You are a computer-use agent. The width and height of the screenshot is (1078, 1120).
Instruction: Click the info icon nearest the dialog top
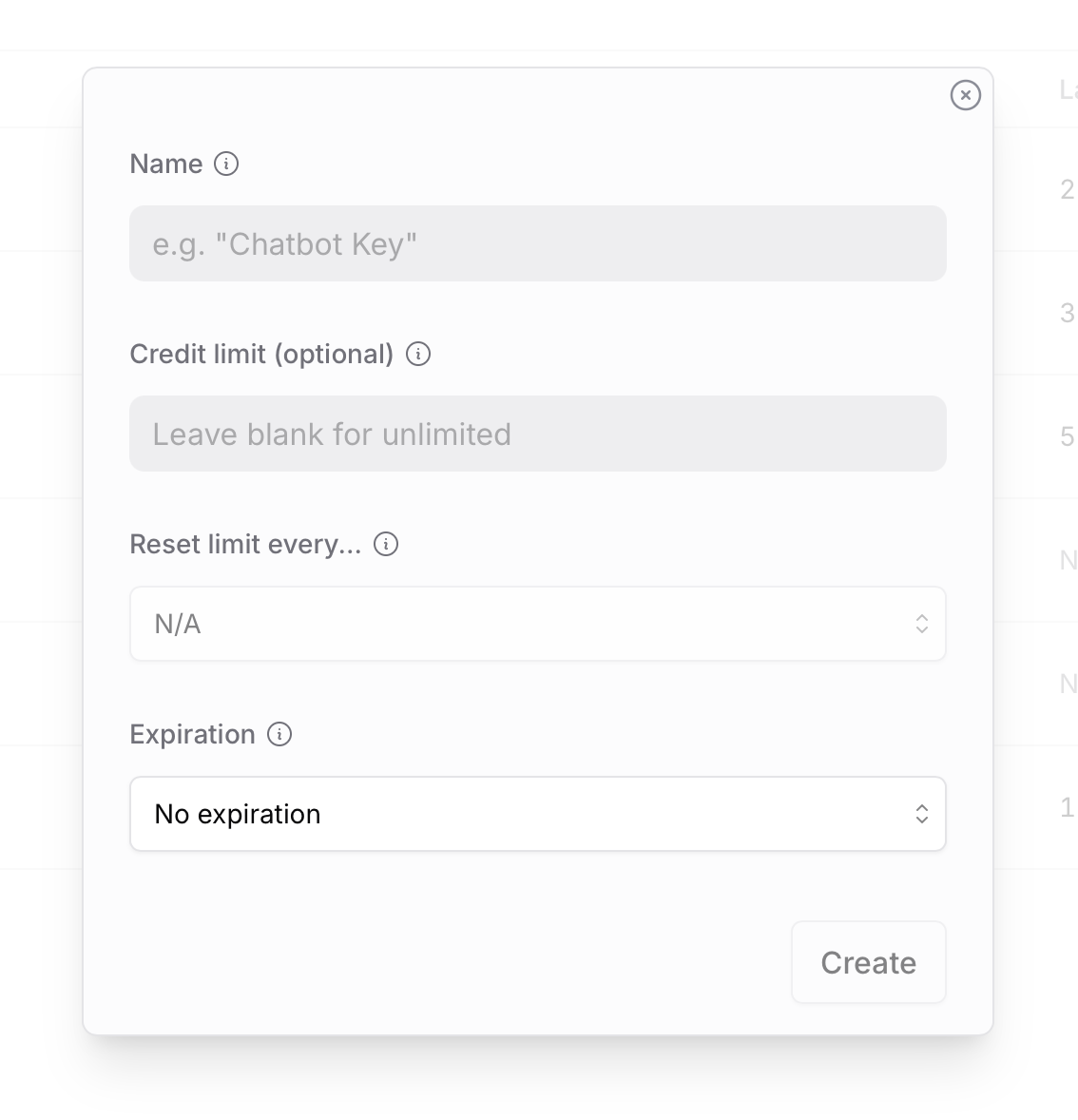[225, 164]
